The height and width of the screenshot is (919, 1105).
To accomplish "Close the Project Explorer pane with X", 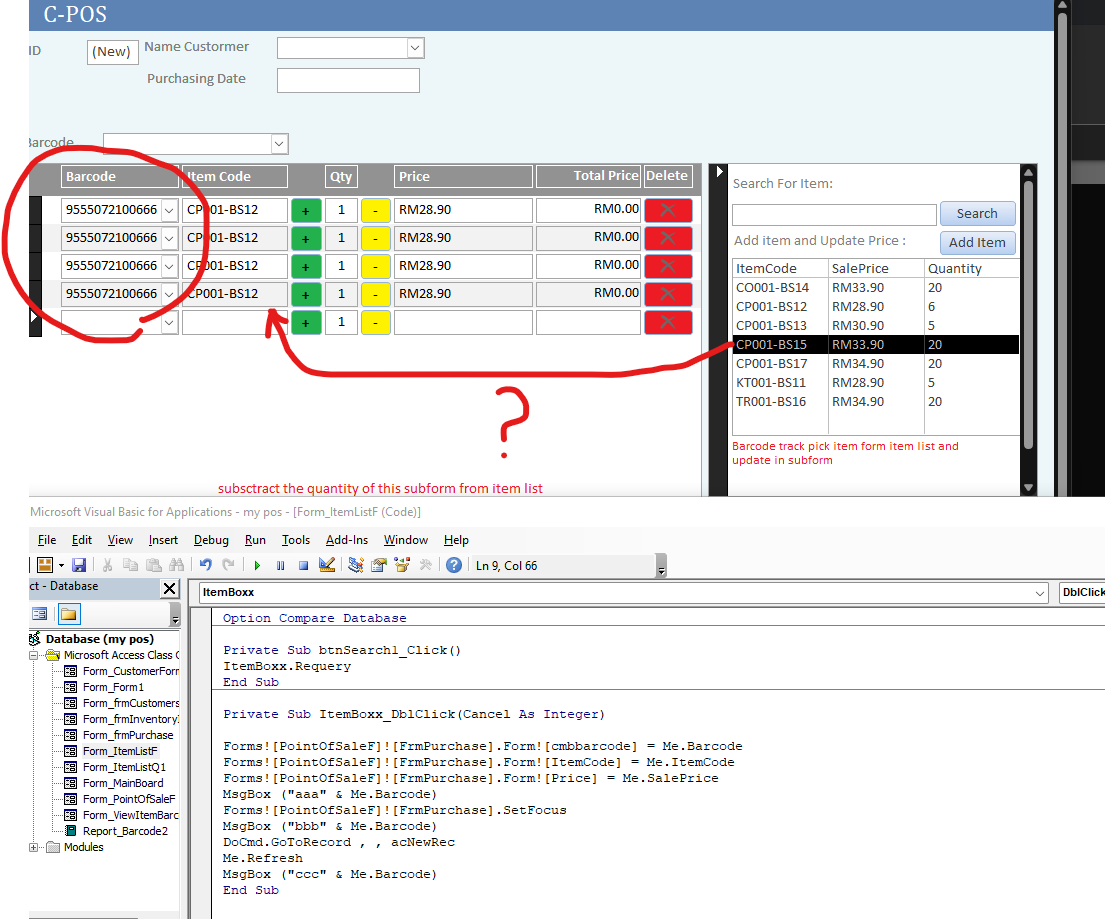I will tap(169, 588).
